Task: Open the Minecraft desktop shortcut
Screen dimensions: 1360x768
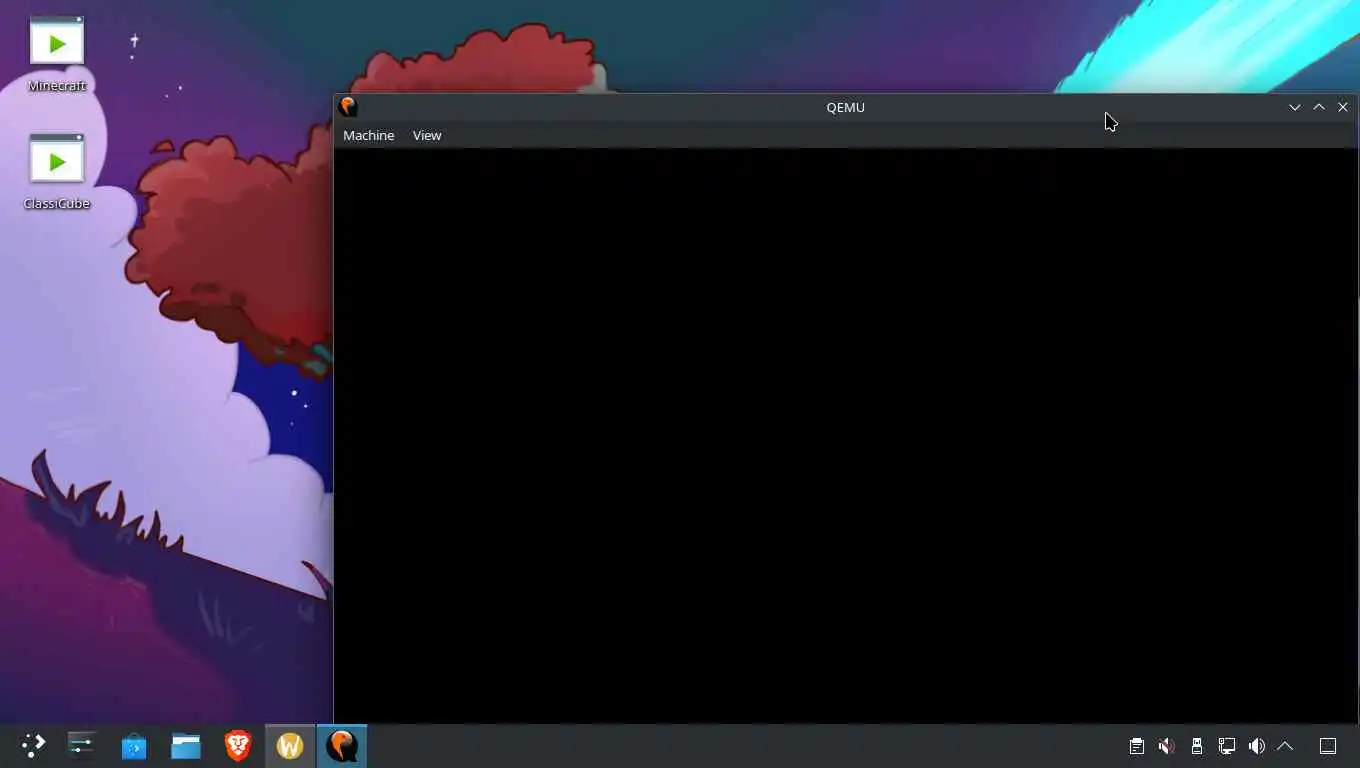Action: pos(57,55)
